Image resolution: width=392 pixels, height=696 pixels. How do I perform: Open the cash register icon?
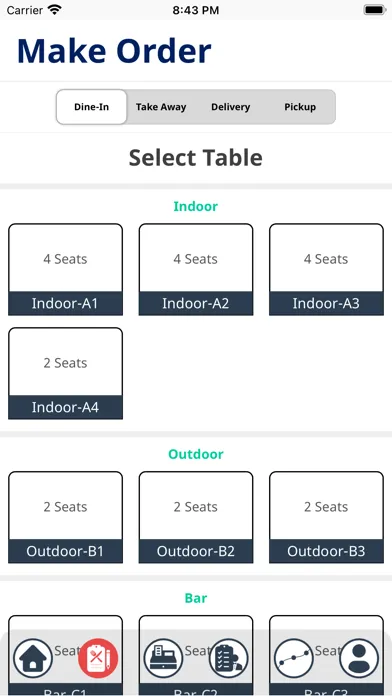click(163, 658)
